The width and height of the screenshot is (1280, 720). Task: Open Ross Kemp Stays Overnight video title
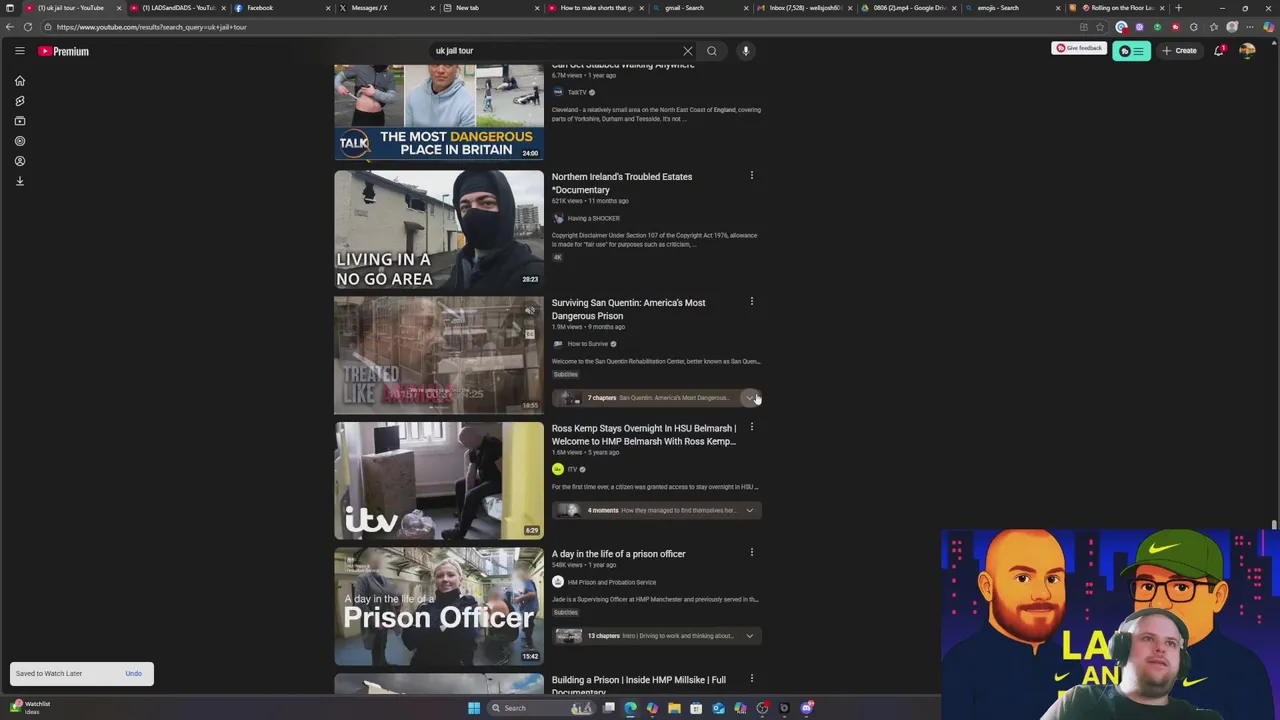point(644,435)
